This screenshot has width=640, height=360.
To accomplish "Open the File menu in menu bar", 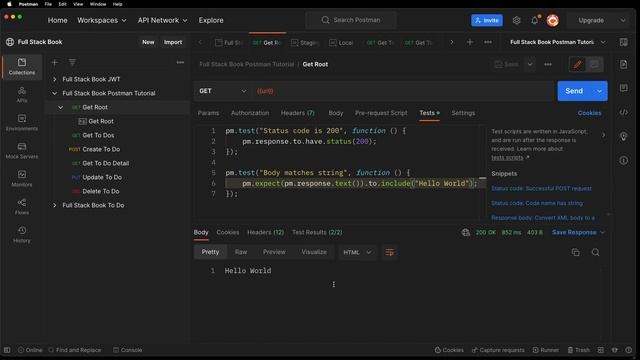I will (x=48, y=4).
